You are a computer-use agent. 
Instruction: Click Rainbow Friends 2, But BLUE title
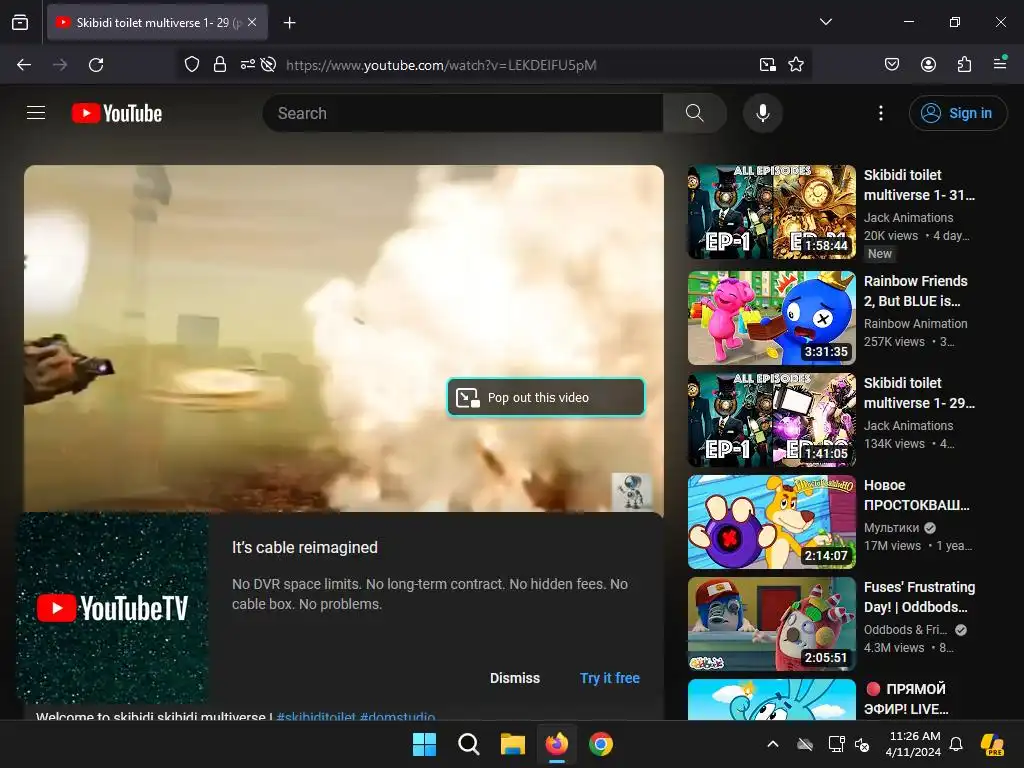[x=916, y=291]
